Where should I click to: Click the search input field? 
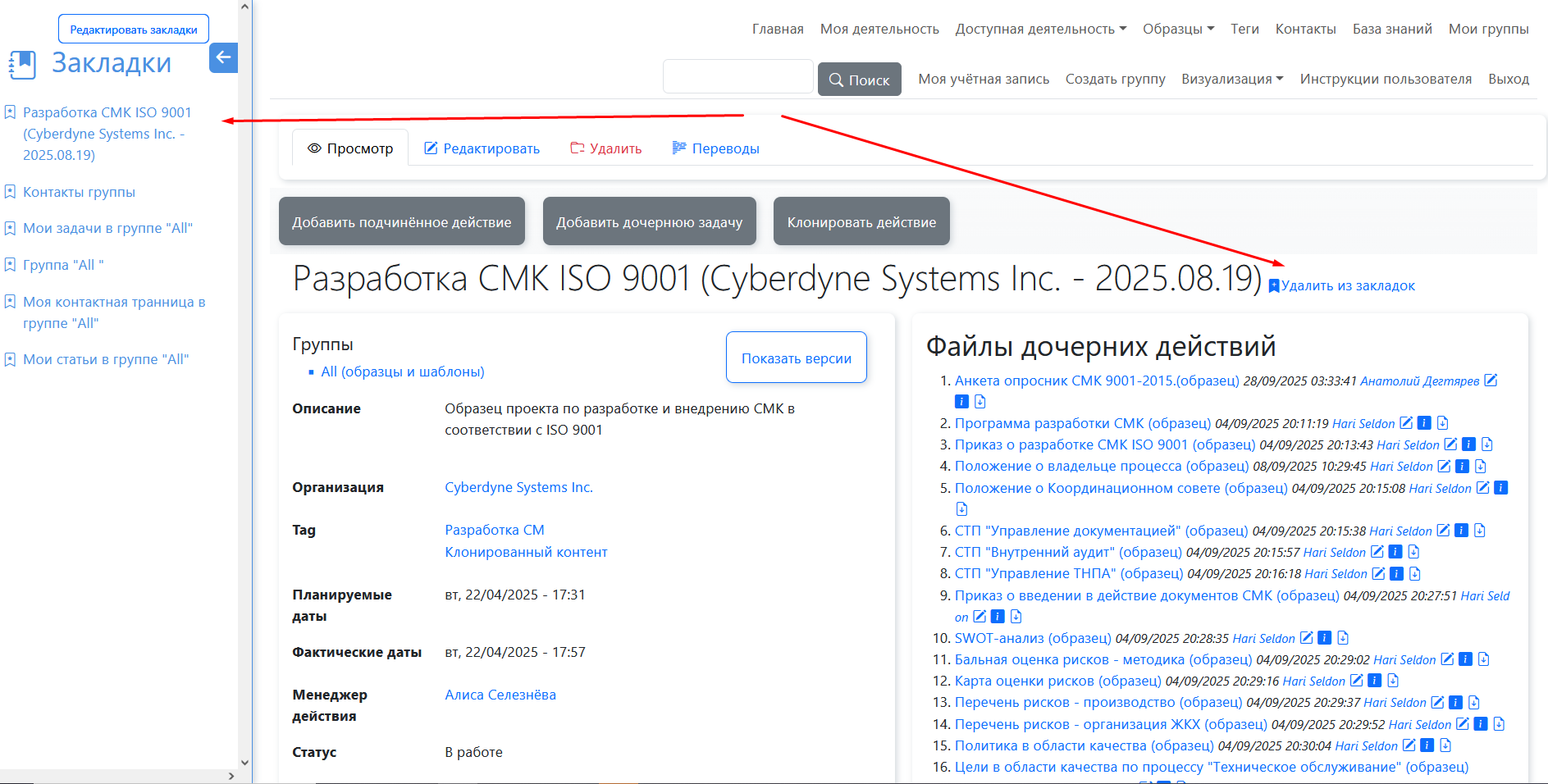coord(737,77)
